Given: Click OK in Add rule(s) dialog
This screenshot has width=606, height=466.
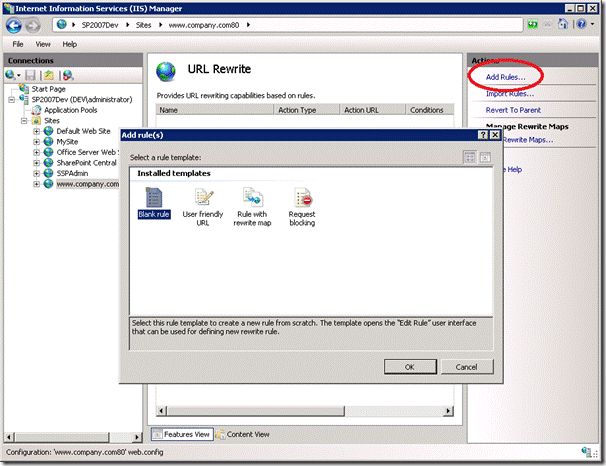Looking at the screenshot, I should pos(410,367).
